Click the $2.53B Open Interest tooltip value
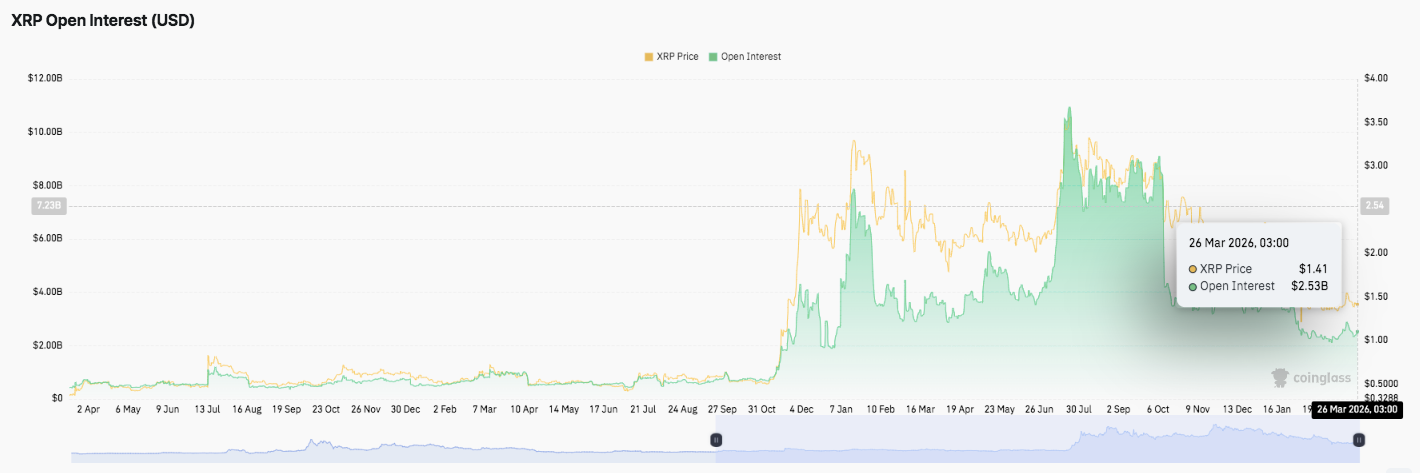The height and width of the screenshot is (473, 1420). (1309, 286)
